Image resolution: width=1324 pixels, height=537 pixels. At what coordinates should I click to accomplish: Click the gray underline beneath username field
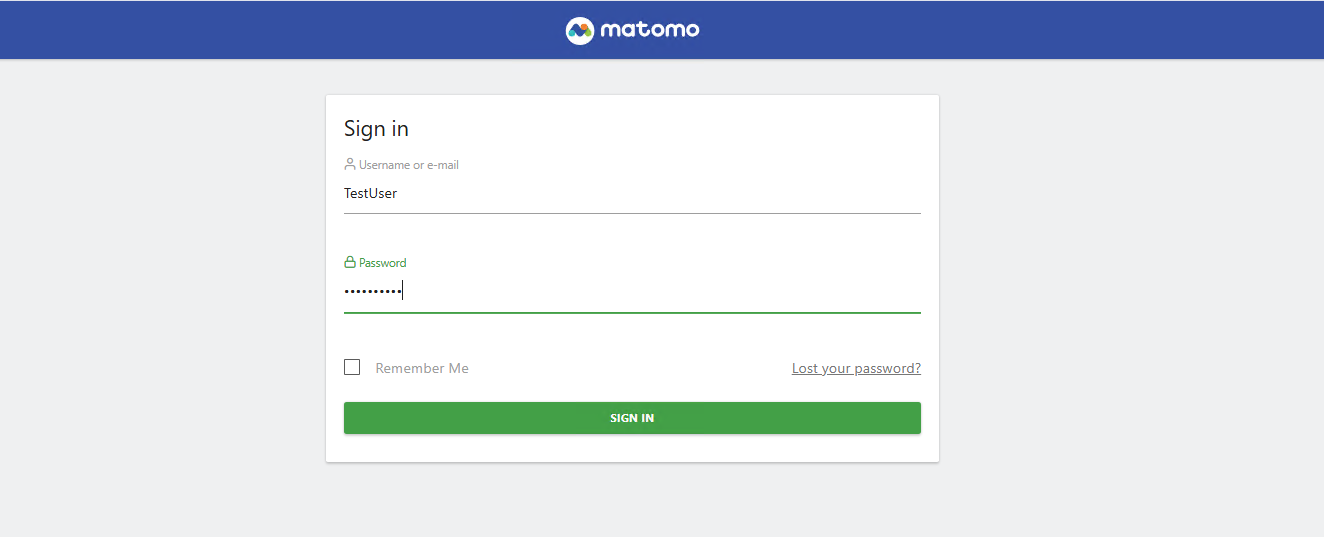coord(632,213)
